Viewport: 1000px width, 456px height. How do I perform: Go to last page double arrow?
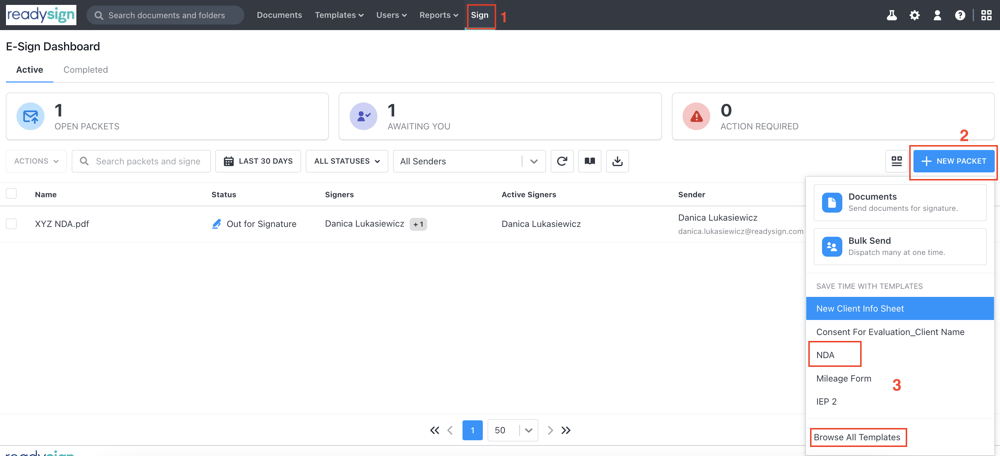pos(566,430)
